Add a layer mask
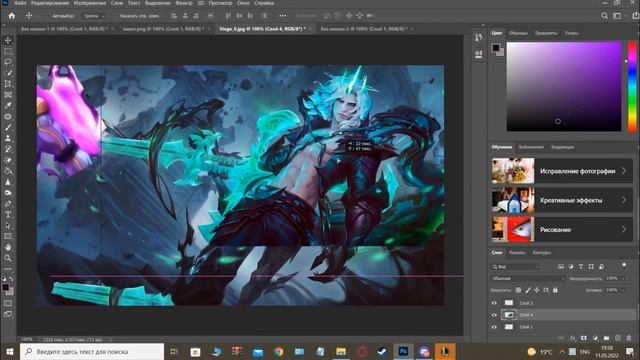Image resolution: width=640 pixels, height=360 pixels. click(x=584, y=338)
